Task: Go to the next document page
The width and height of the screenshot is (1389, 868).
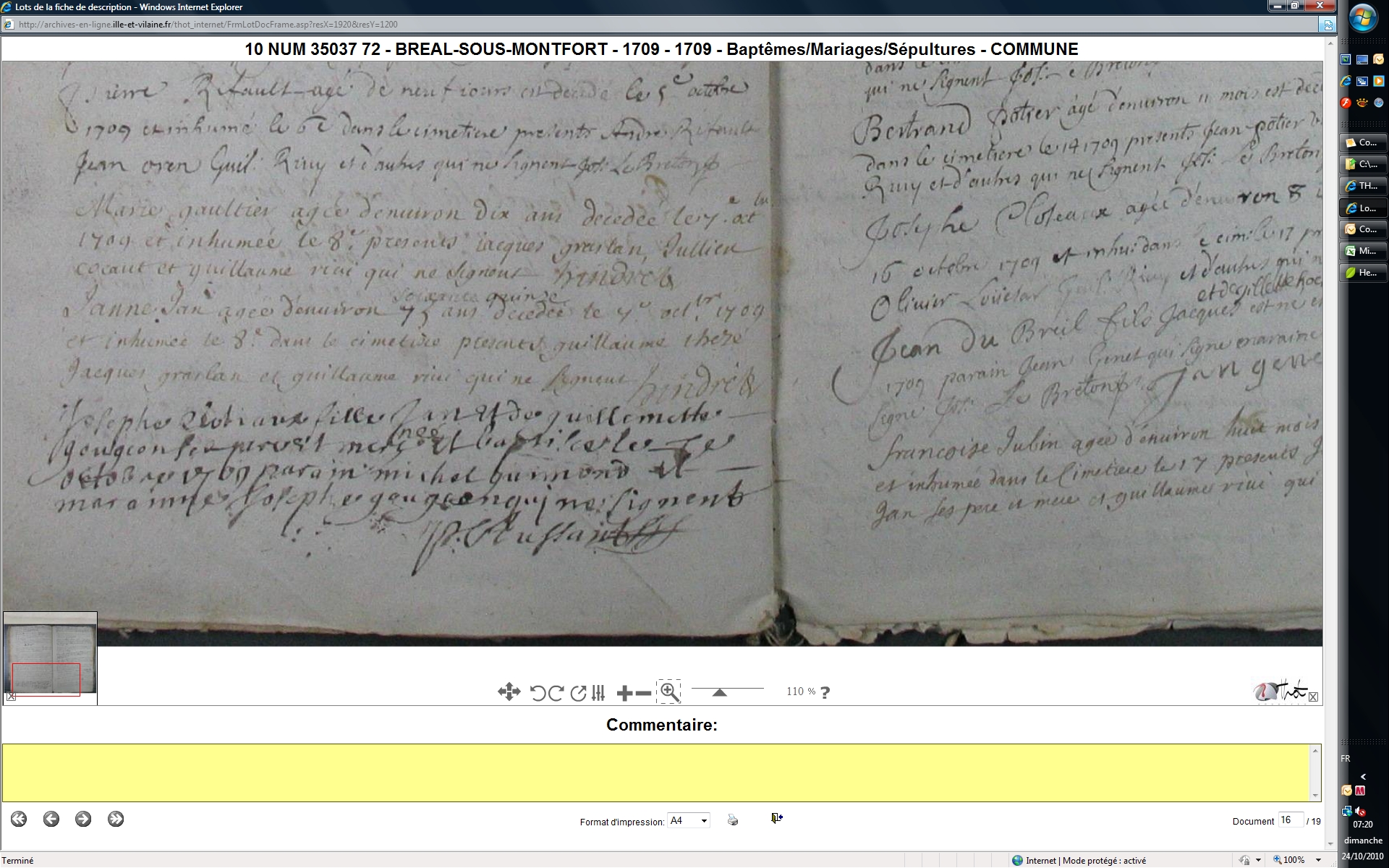Action: (x=83, y=819)
